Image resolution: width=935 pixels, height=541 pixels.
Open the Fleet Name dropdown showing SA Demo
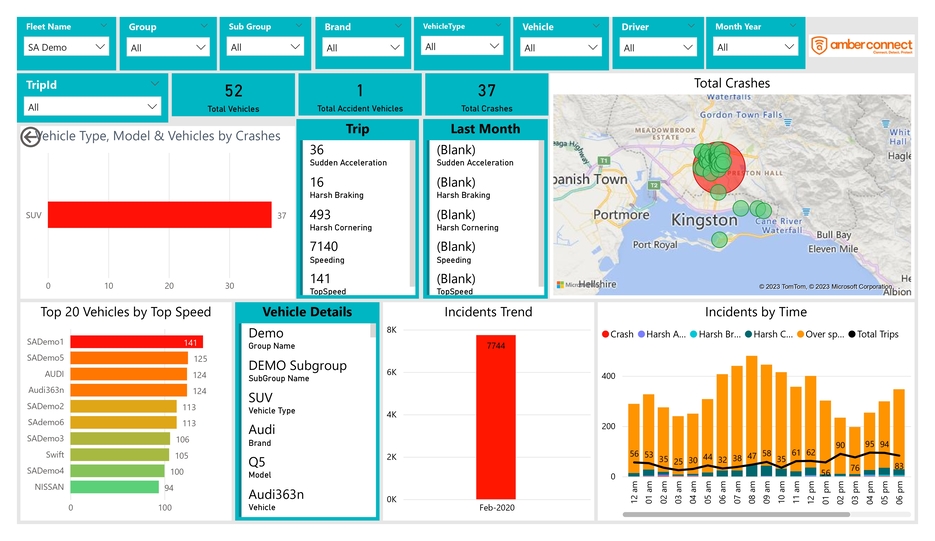pos(67,47)
